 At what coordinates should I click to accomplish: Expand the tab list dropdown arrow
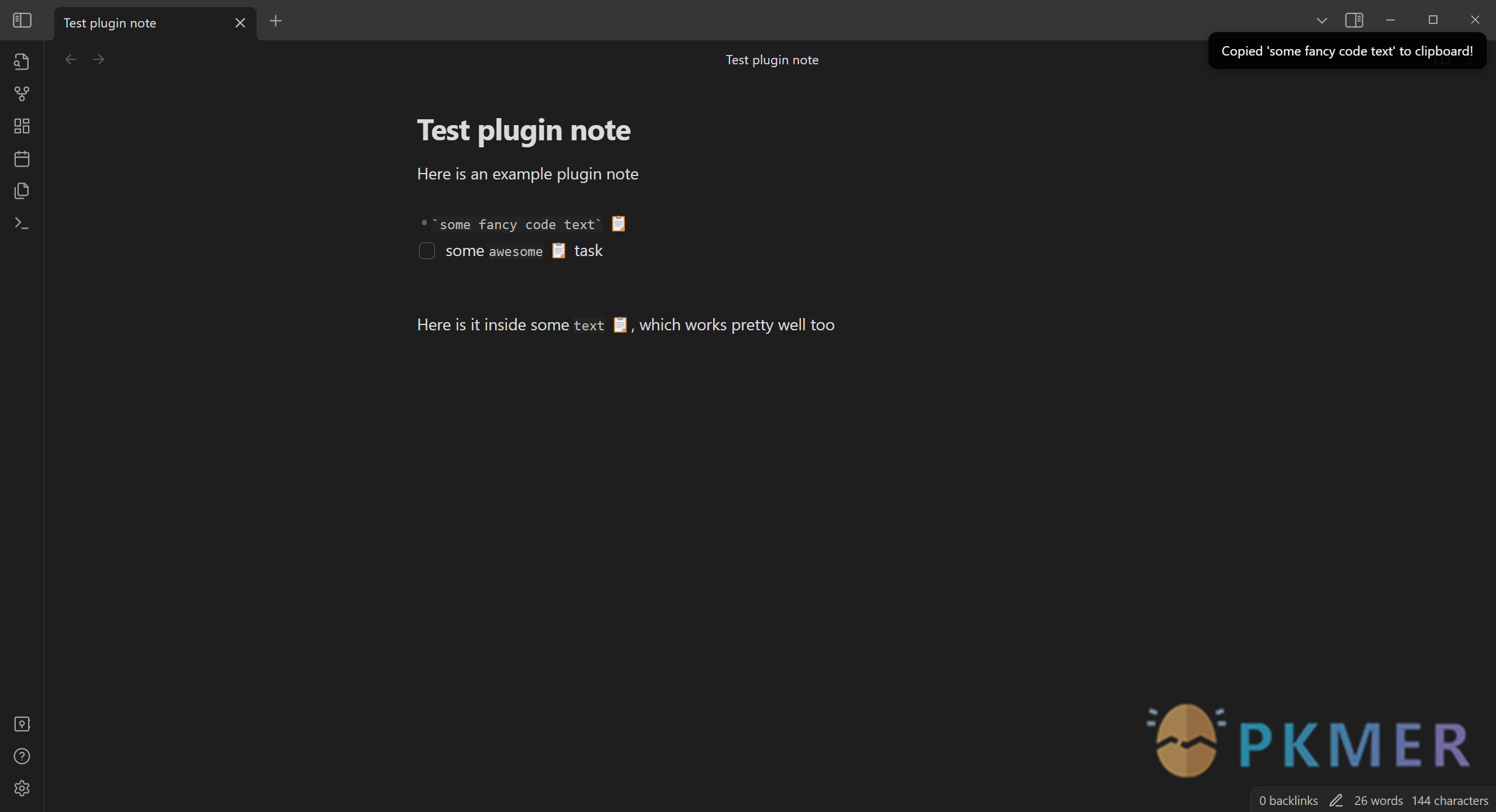click(1322, 19)
